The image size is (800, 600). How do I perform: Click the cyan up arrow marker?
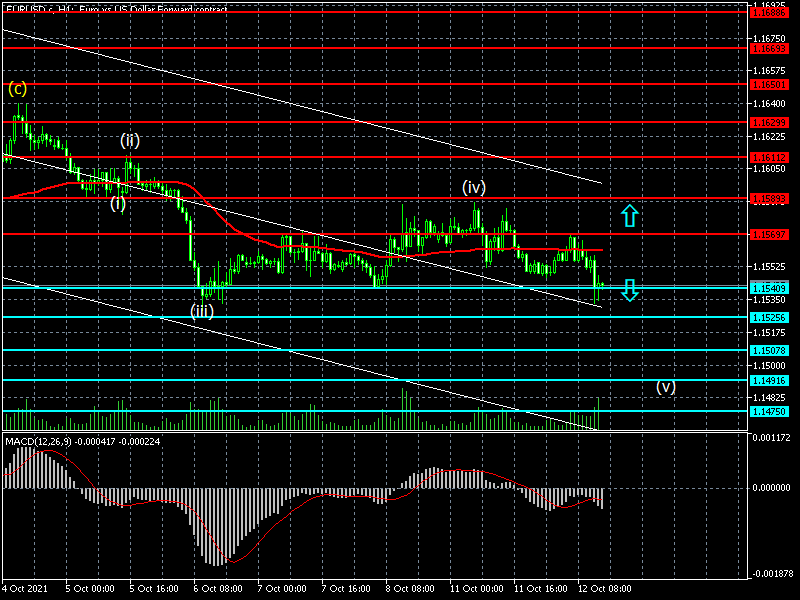pos(628,215)
